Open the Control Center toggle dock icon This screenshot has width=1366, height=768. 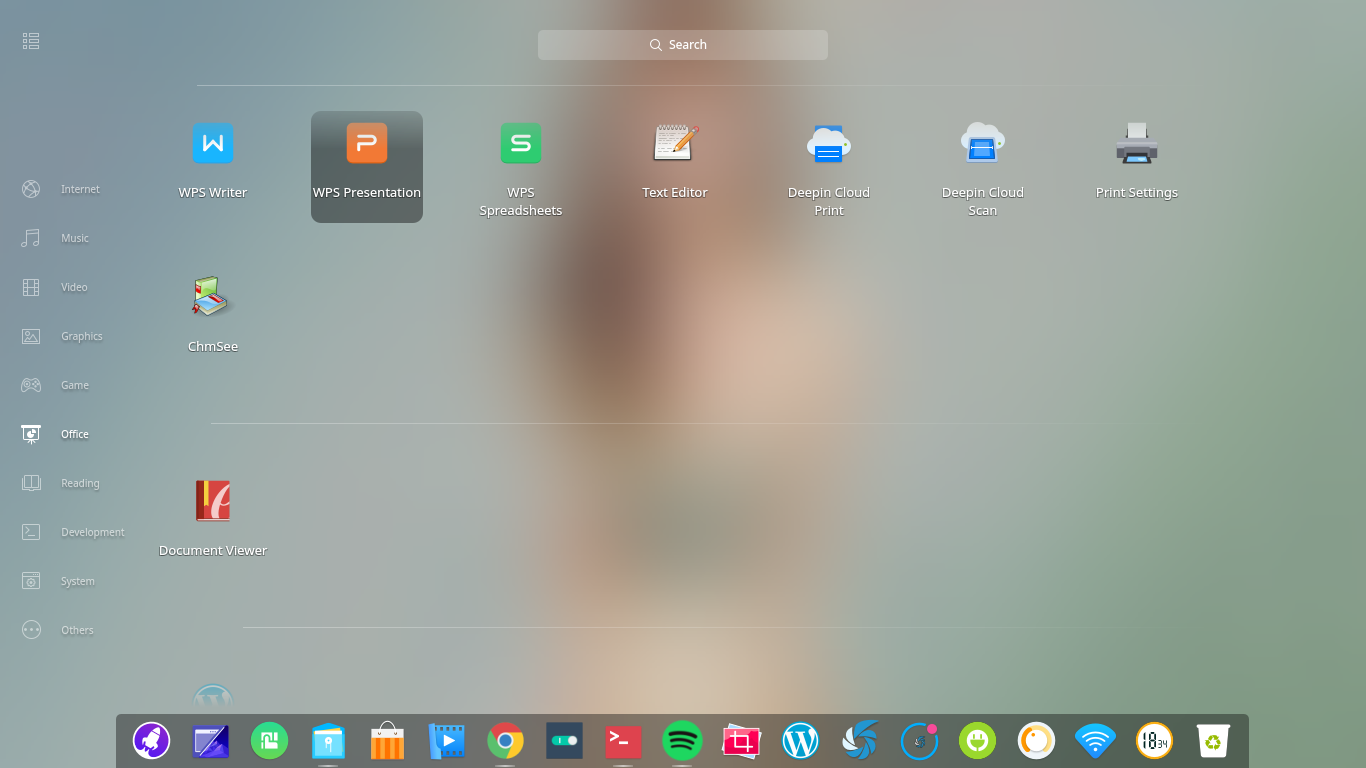[564, 741]
